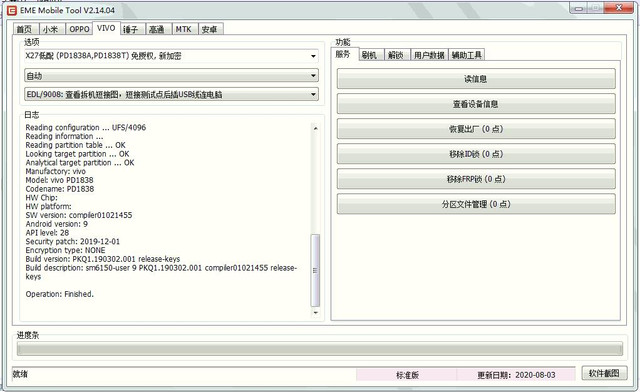The height and width of the screenshot is (392, 640).
Task: Click the log line 'Security patch: 2019-12-01'
Action: coord(73,242)
